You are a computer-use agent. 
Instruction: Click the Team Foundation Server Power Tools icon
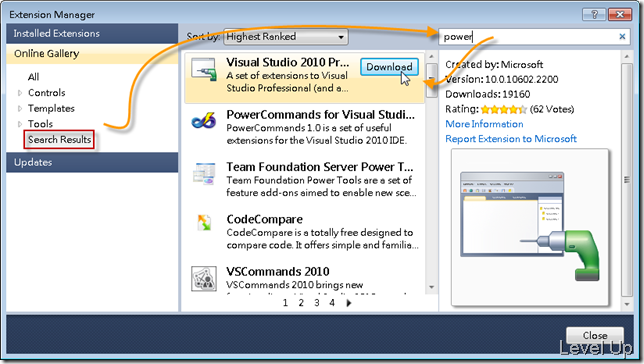click(204, 173)
